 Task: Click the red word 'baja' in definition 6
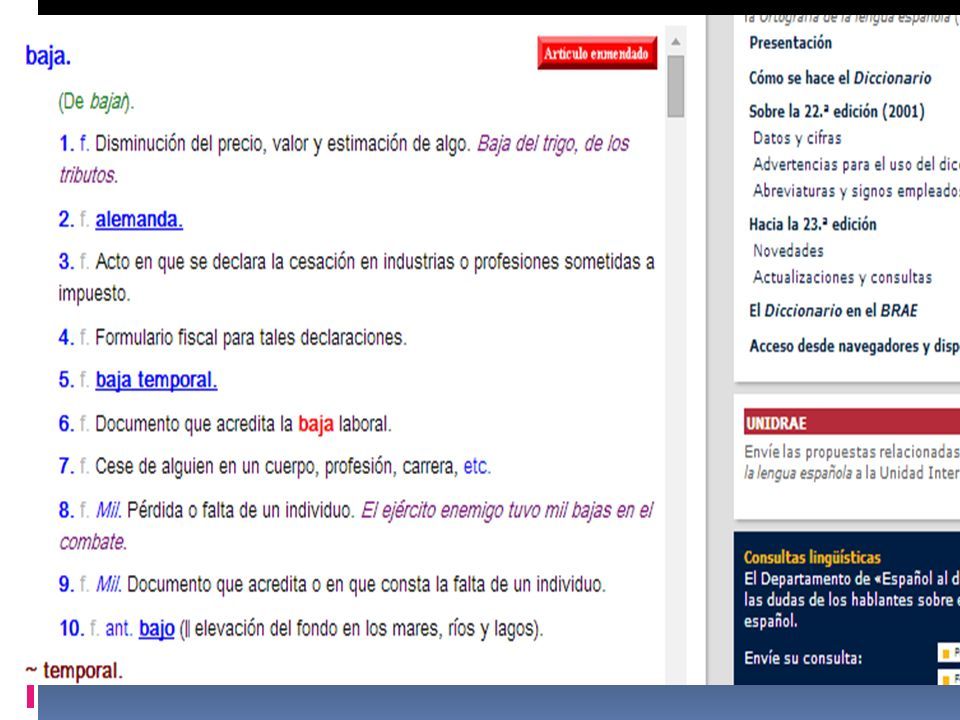point(316,424)
